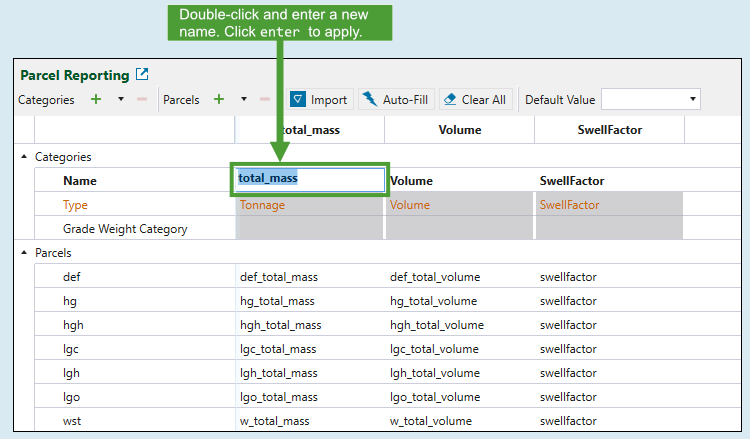
Task: Select the Volume column header
Action: [460, 130]
